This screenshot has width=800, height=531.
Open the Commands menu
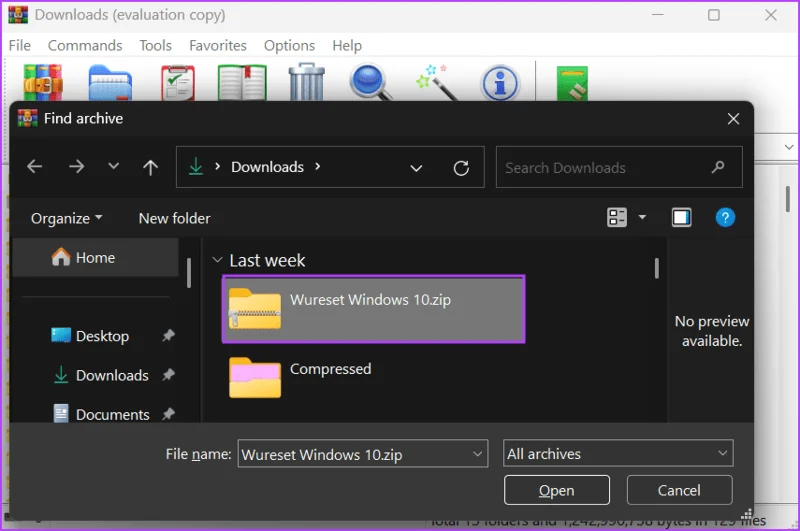pos(85,45)
